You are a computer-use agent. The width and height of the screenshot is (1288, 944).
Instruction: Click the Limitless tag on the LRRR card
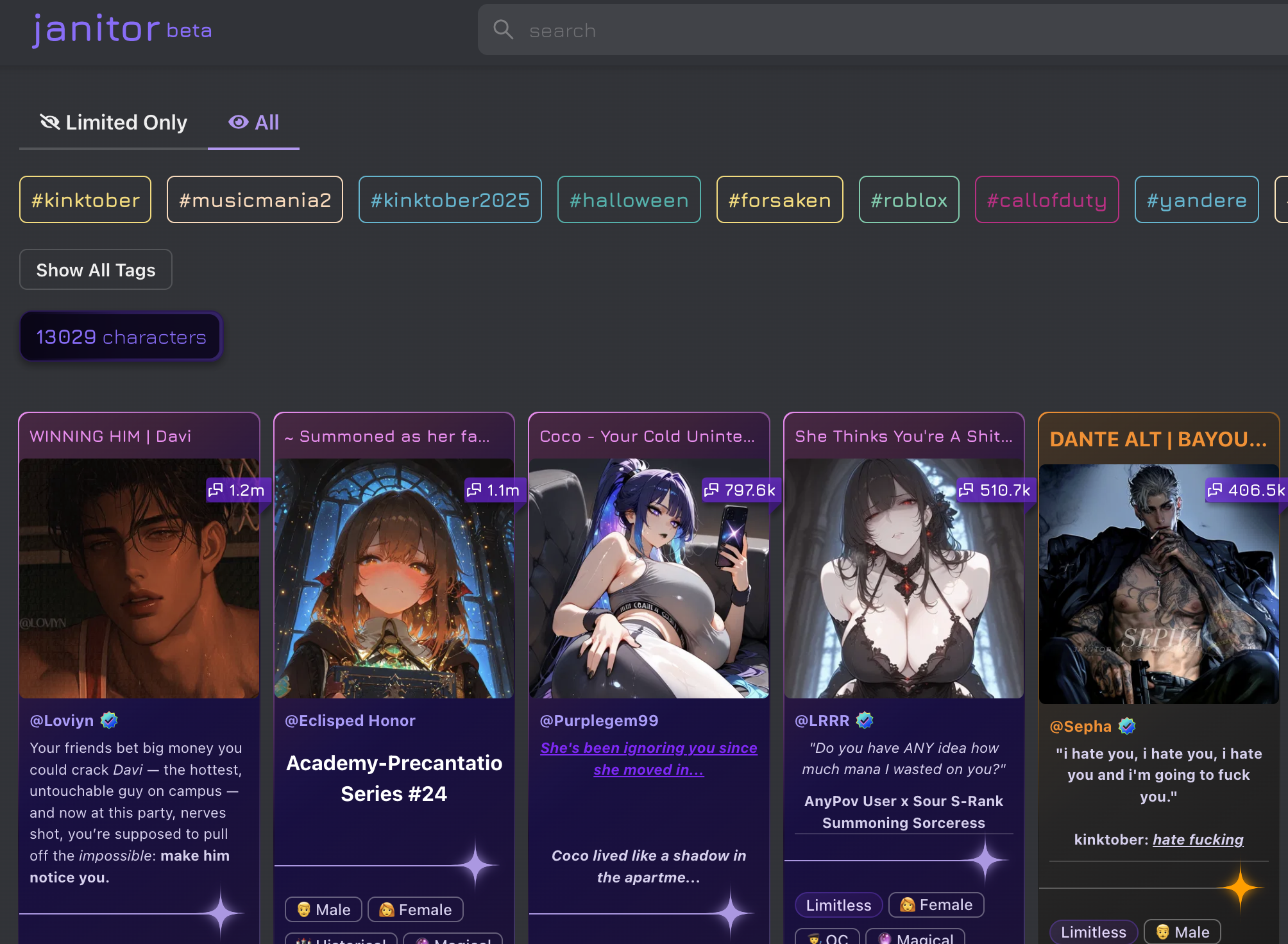pyautogui.click(x=838, y=905)
